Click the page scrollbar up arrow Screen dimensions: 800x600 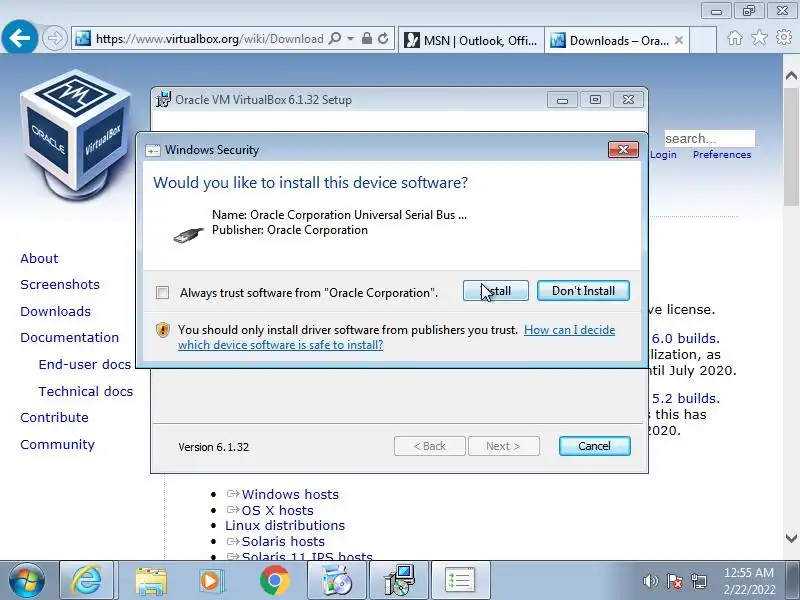(791, 76)
